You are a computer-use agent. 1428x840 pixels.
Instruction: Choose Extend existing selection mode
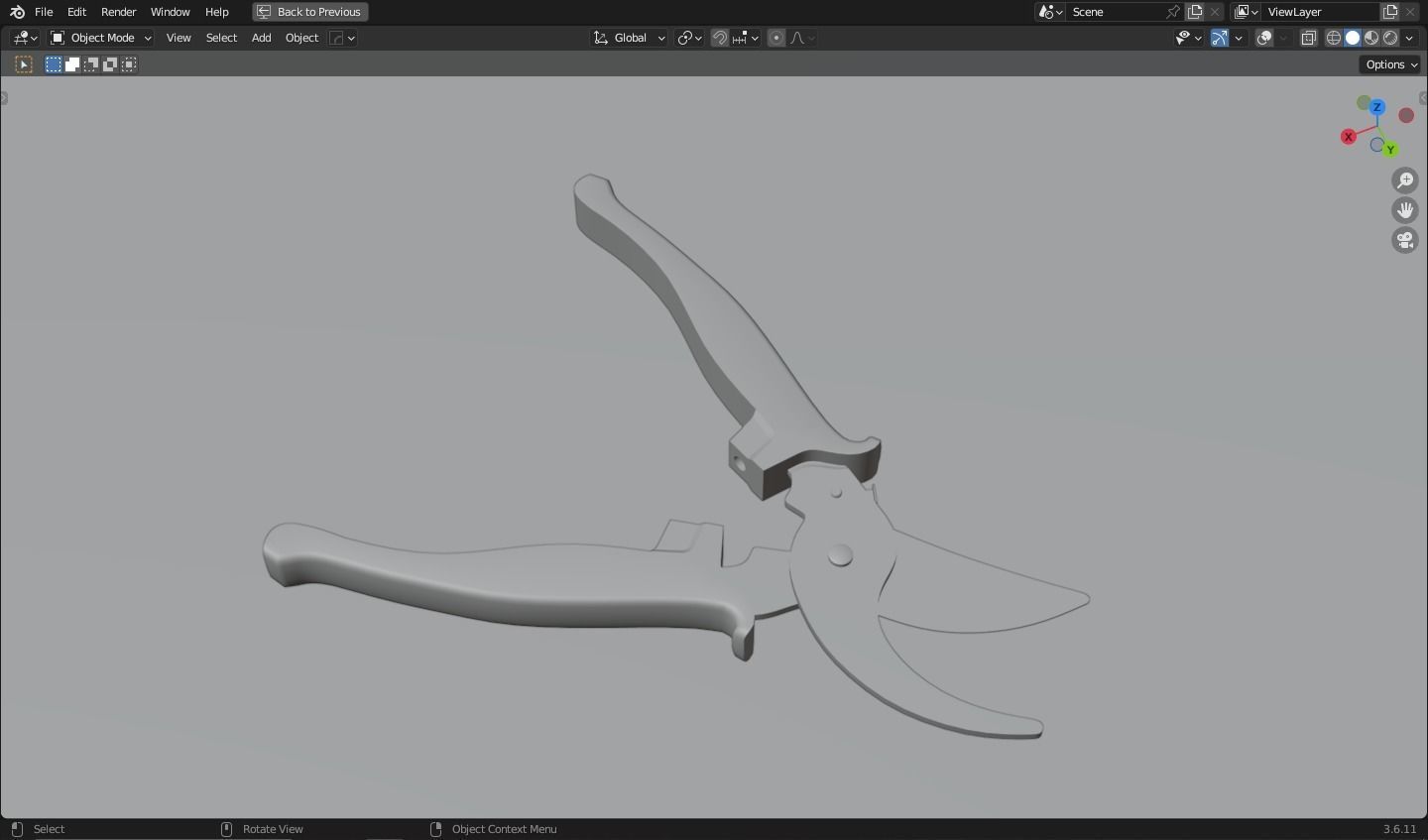point(72,64)
